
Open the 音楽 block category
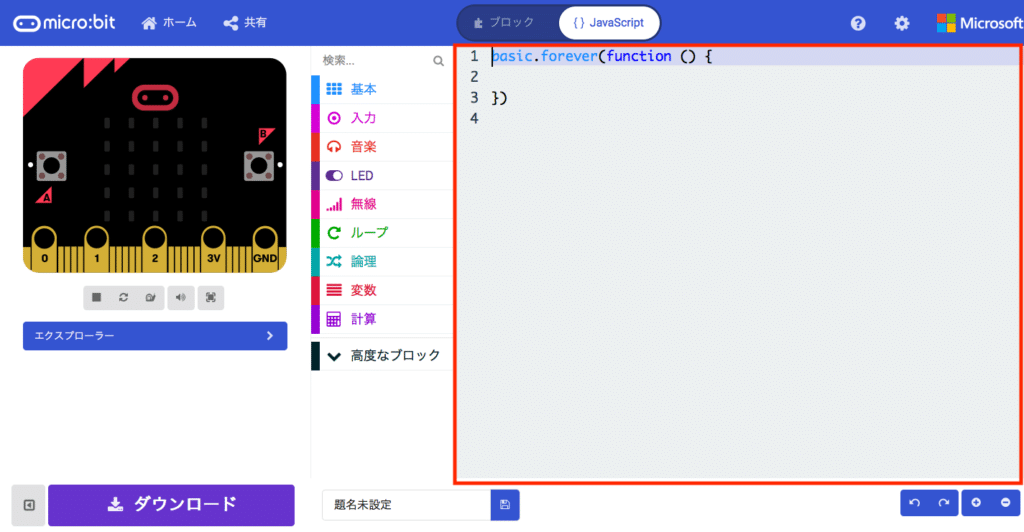[x=382, y=147]
